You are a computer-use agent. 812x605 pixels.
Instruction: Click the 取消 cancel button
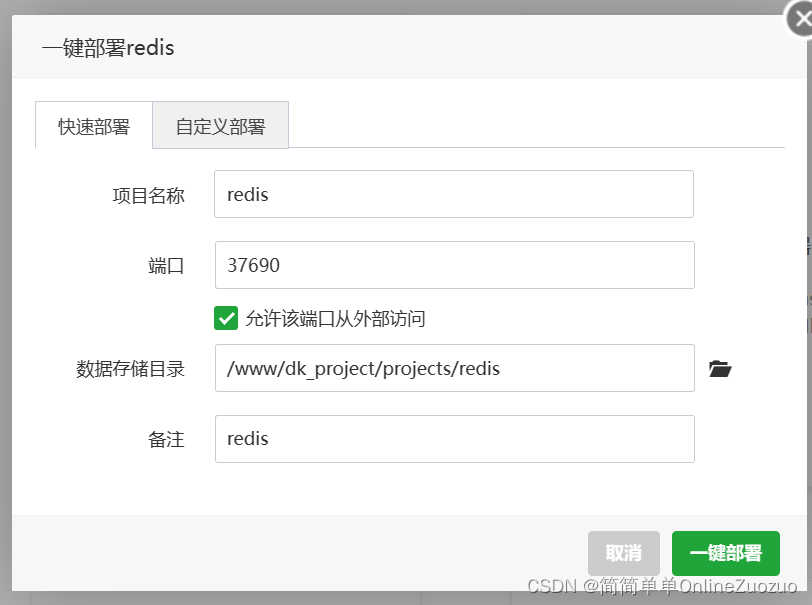(x=624, y=553)
